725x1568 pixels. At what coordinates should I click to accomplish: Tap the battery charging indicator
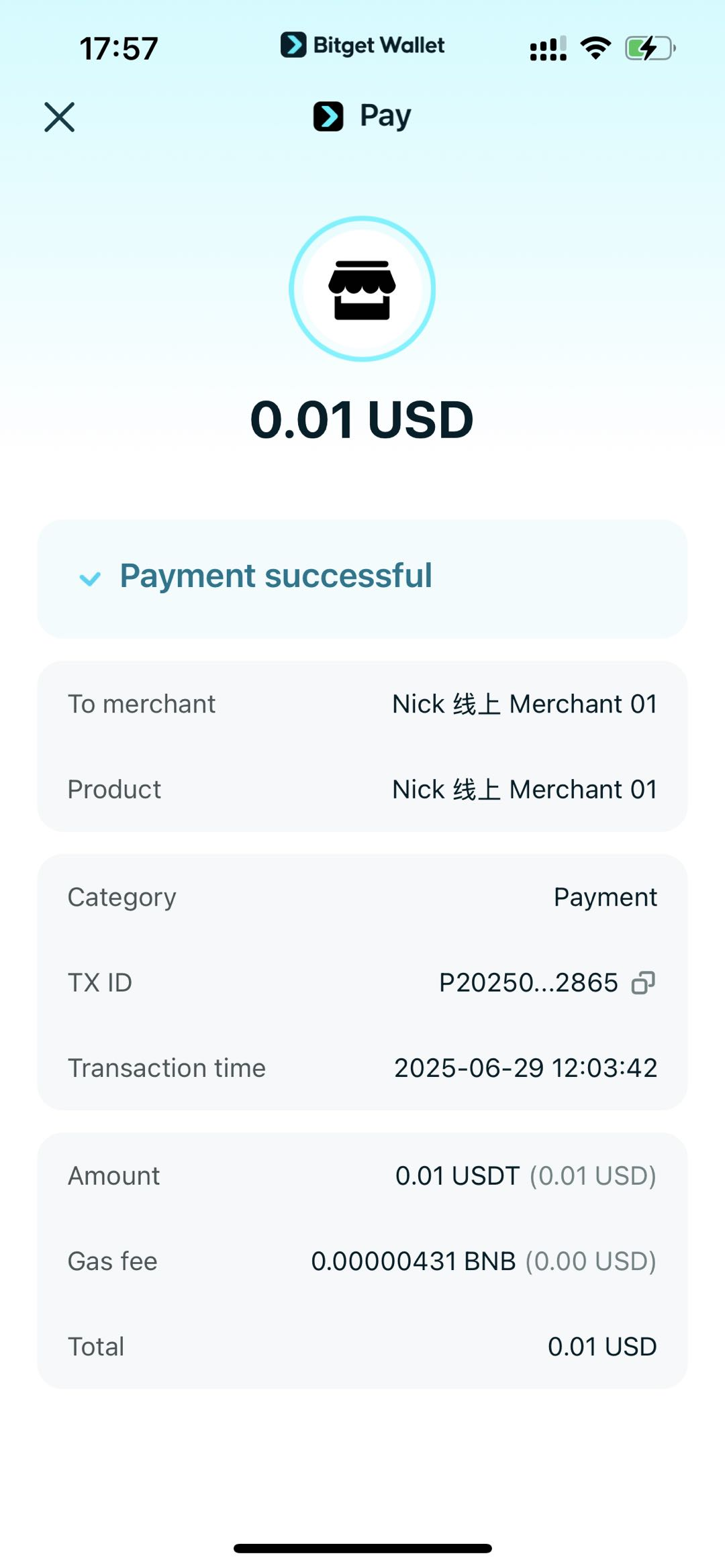(650, 48)
